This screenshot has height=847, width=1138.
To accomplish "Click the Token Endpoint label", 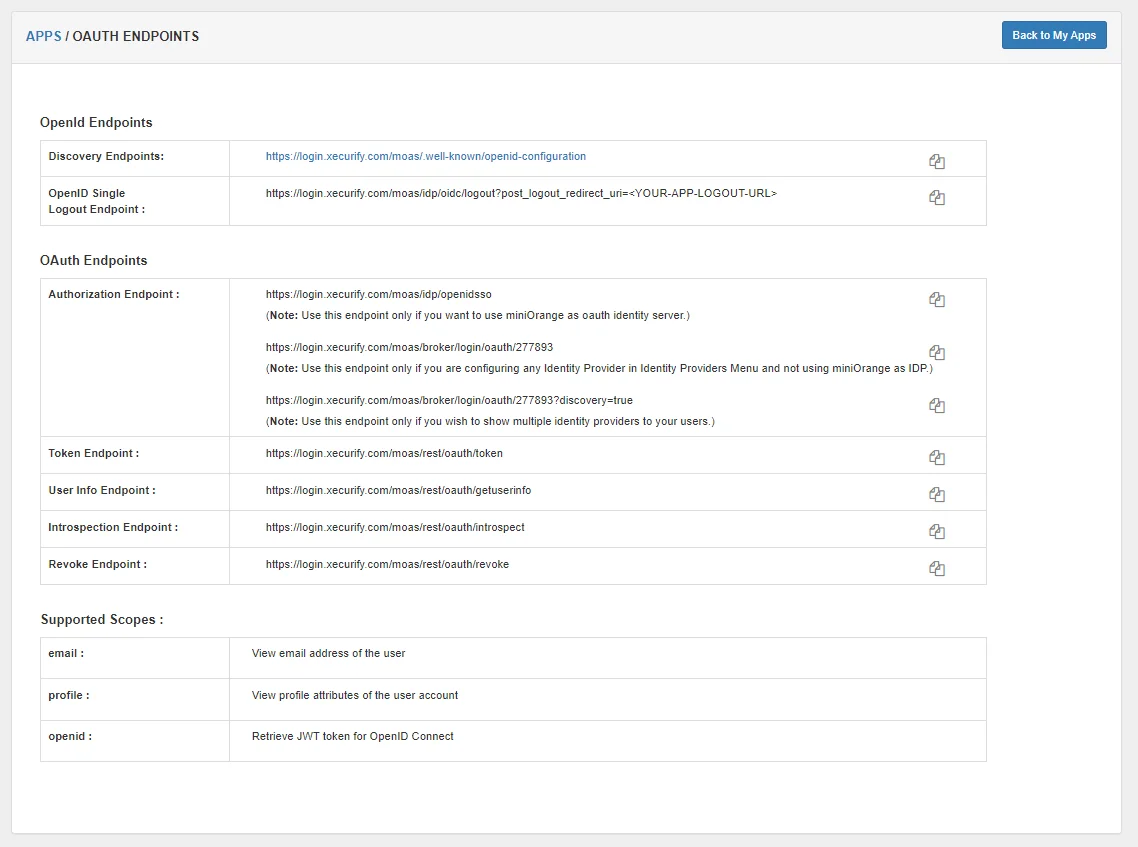I will [94, 453].
